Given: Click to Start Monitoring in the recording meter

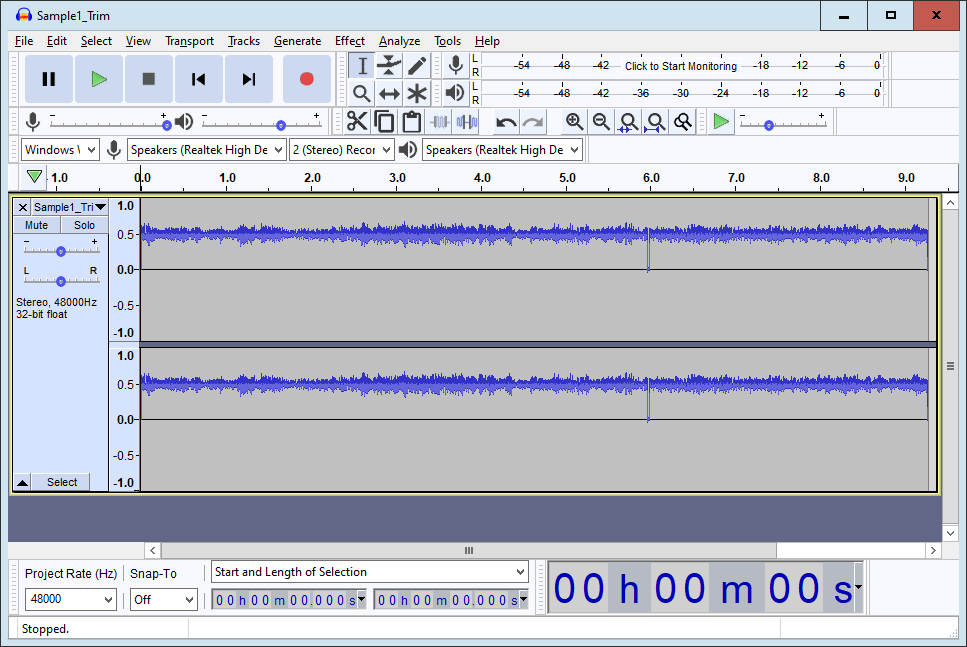Looking at the screenshot, I should [680, 66].
